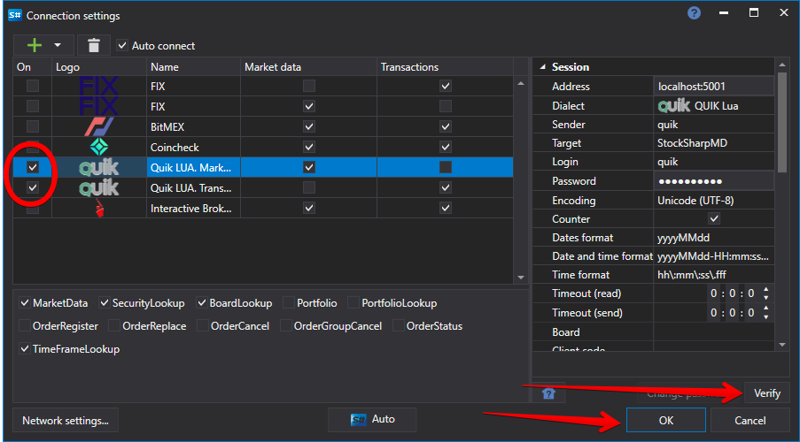Click the Dates format value yyyyMMdd

click(714, 238)
